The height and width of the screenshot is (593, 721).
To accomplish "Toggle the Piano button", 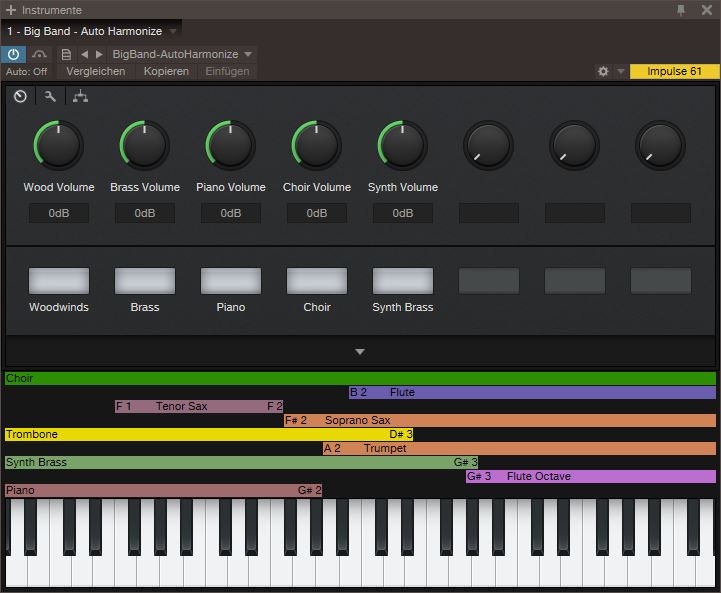I will (231, 281).
